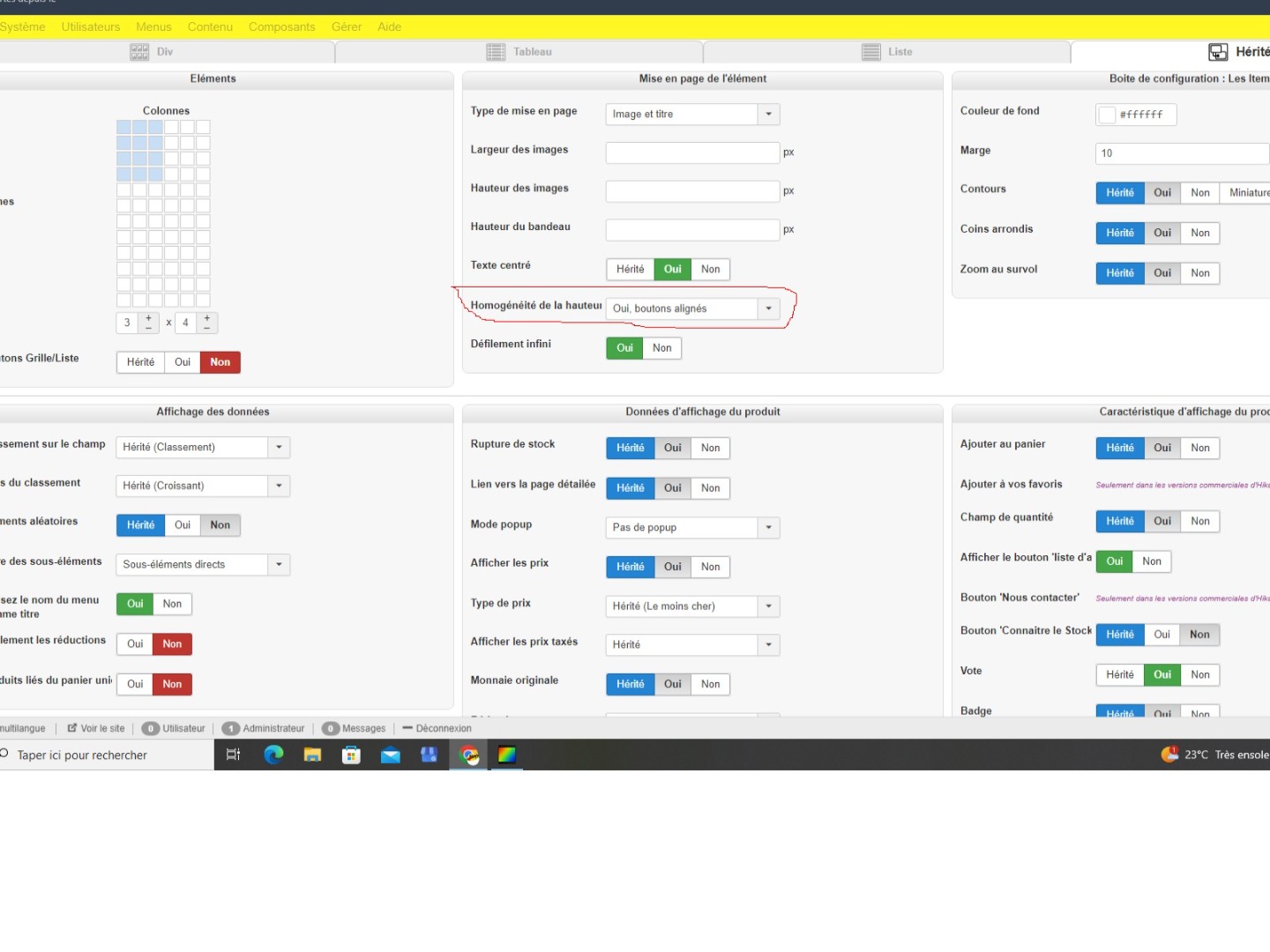The height and width of the screenshot is (952, 1270).
Task: Open Task View from the taskbar
Action: point(233,755)
